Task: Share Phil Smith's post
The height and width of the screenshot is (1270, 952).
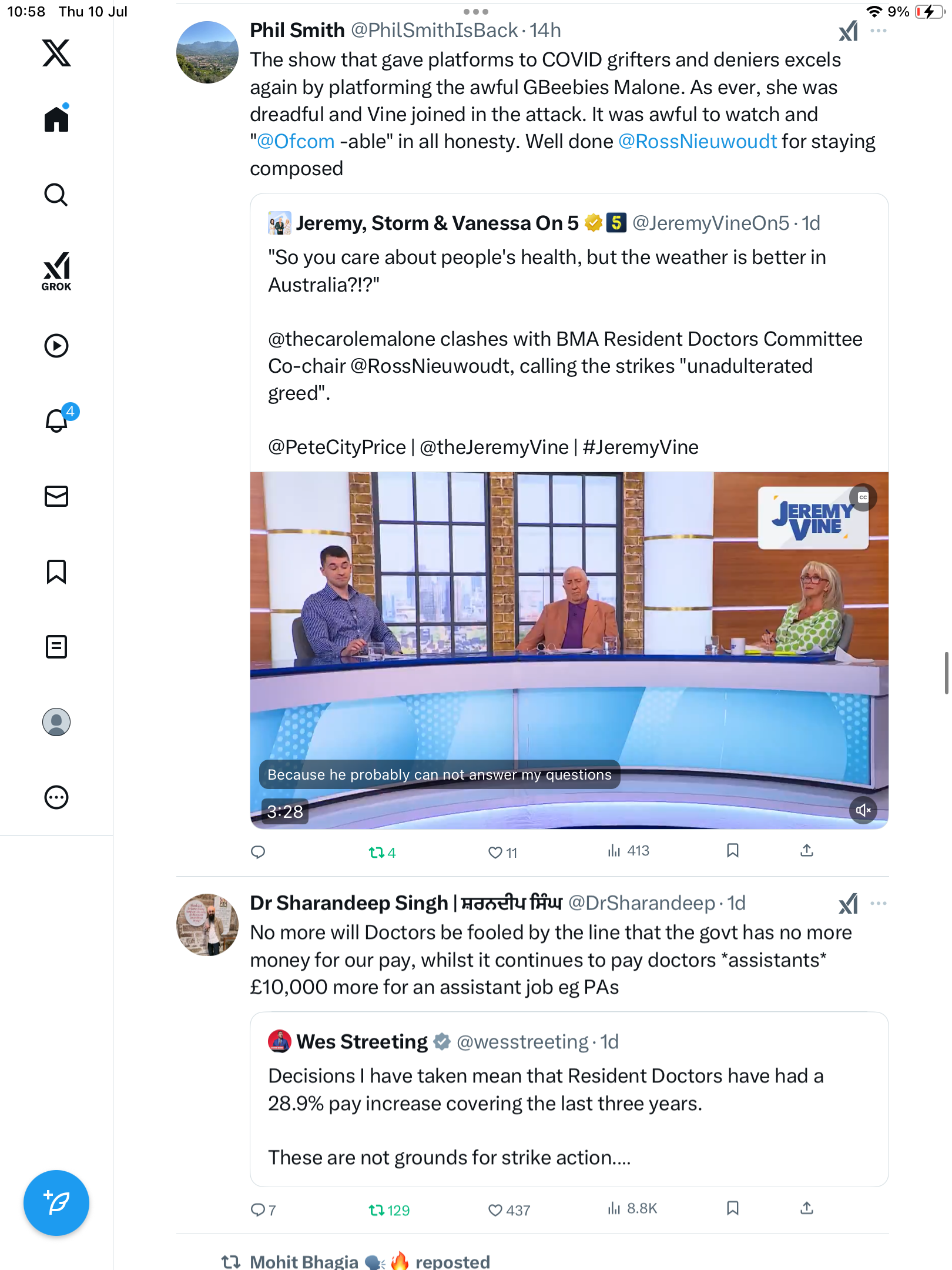Action: pyautogui.click(x=807, y=850)
